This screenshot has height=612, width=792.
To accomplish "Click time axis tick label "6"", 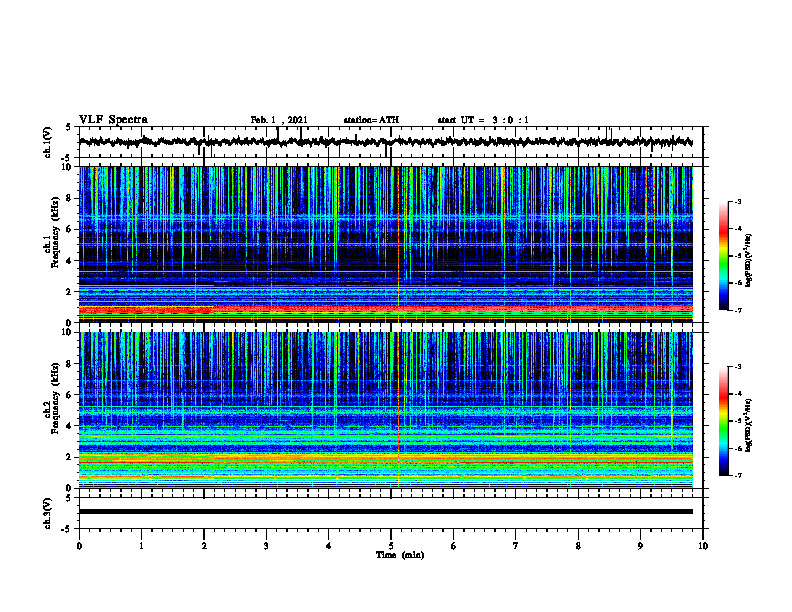I will (x=454, y=546).
